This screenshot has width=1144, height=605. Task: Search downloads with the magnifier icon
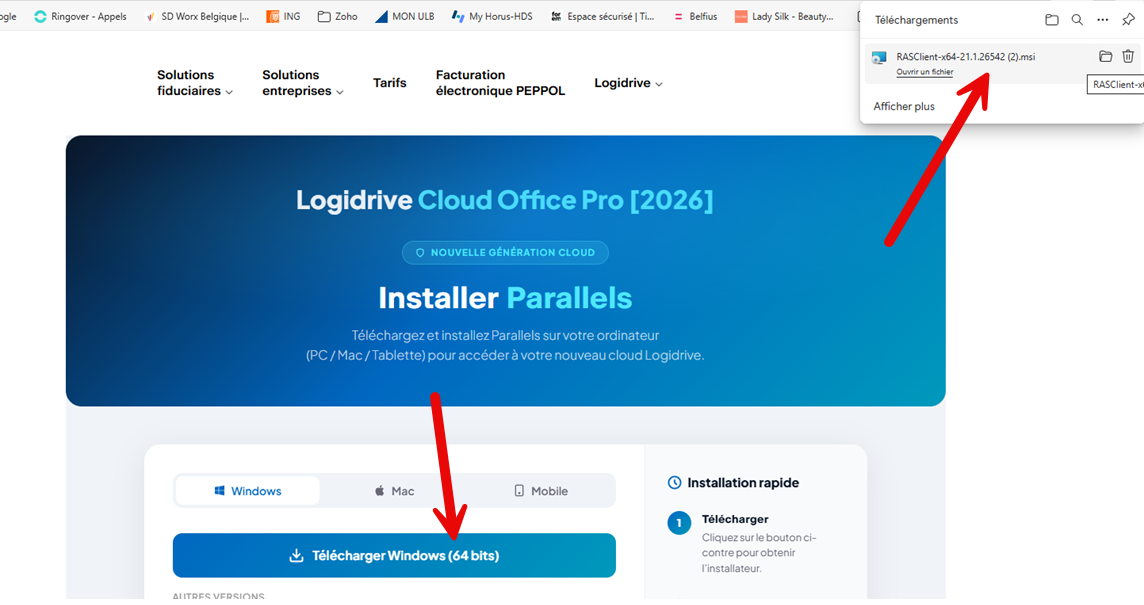coord(1077,20)
